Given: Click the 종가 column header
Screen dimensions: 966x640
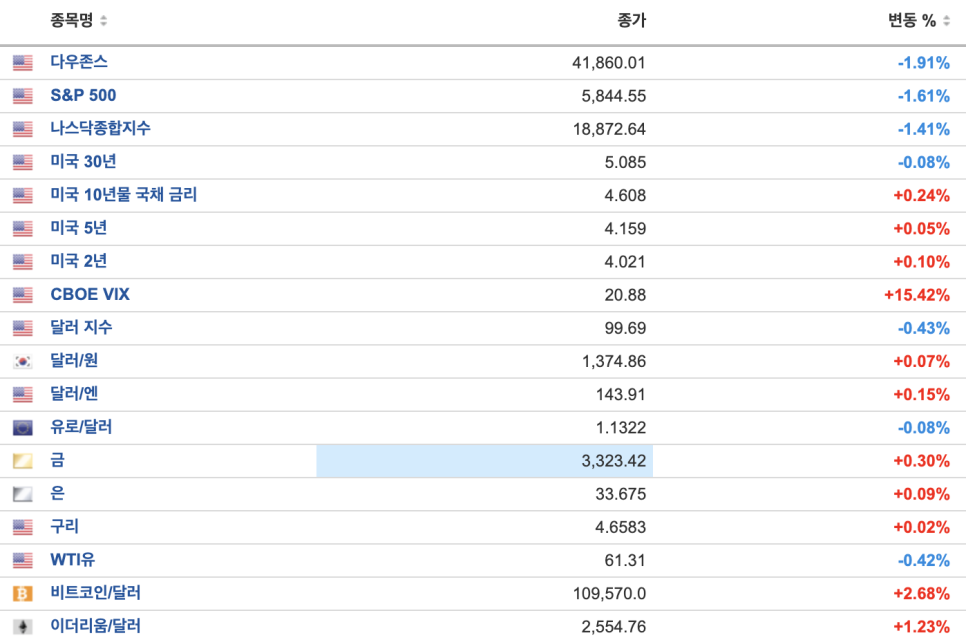Looking at the screenshot, I should point(631,20).
